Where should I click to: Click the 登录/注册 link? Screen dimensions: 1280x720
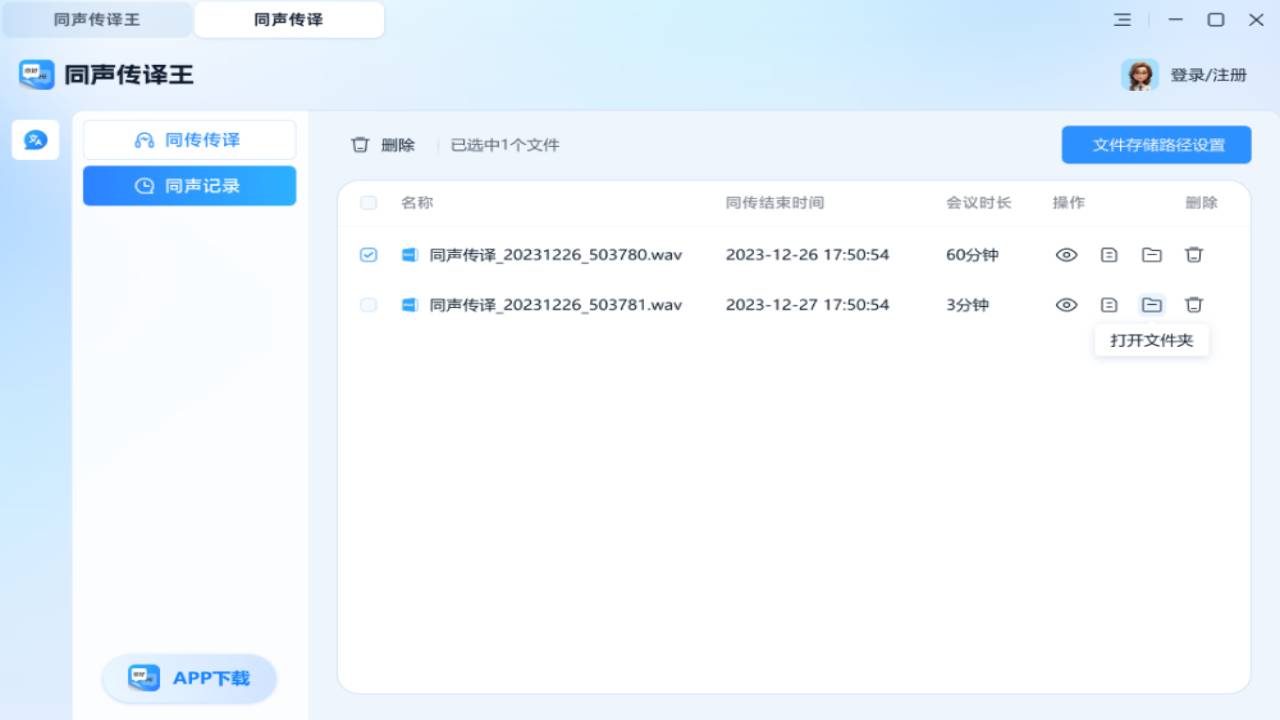1208,75
